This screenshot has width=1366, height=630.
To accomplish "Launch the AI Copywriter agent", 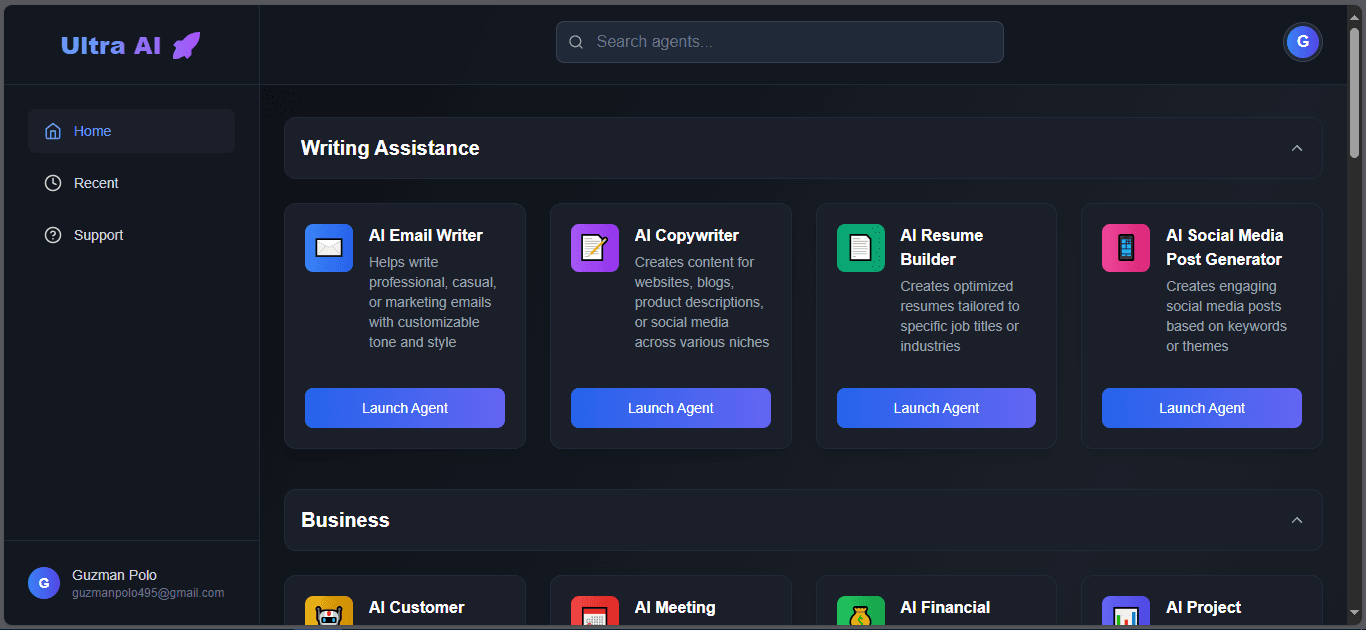I will coord(671,408).
